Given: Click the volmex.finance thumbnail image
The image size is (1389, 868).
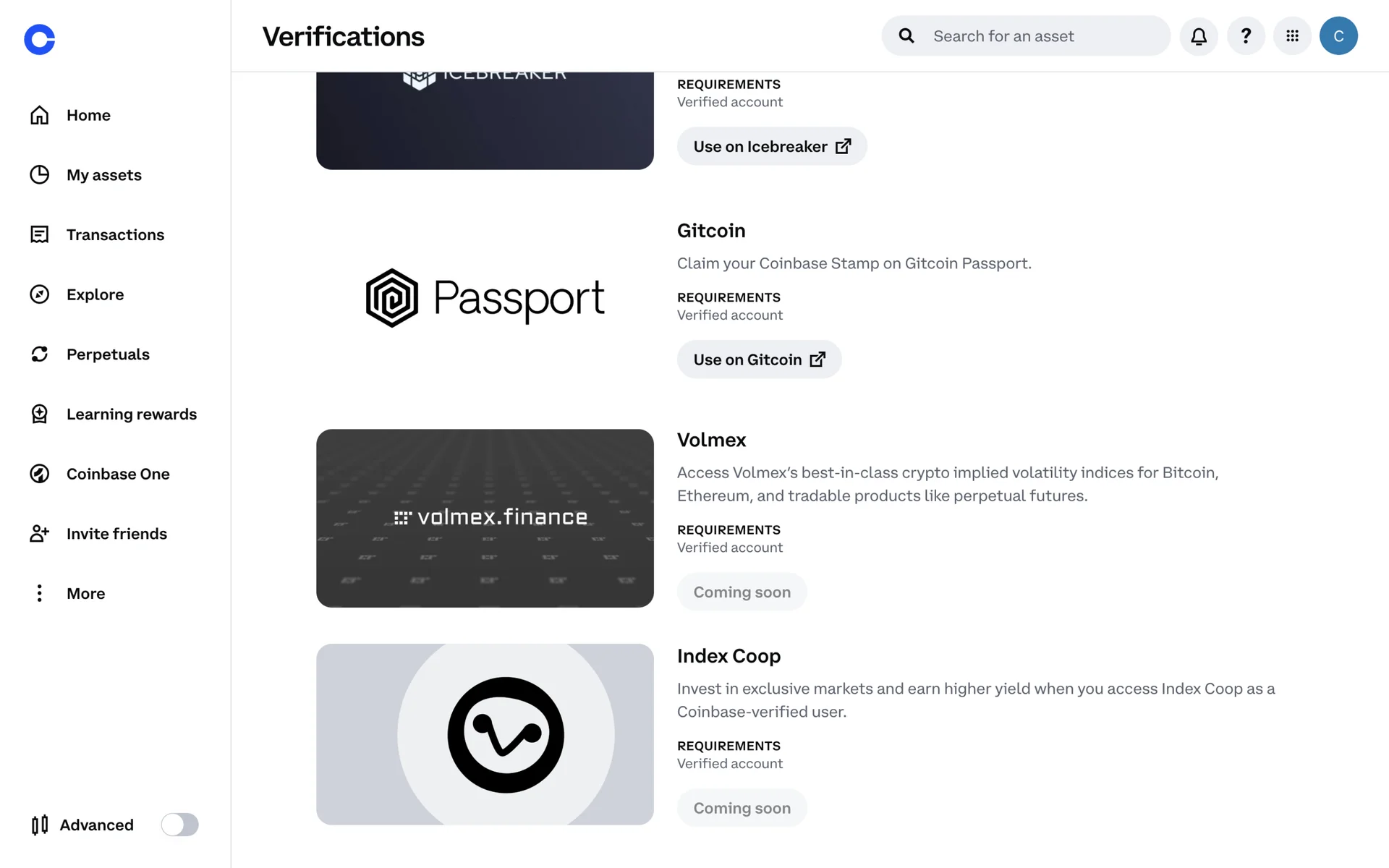Looking at the screenshot, I should (x=485, y=518).
